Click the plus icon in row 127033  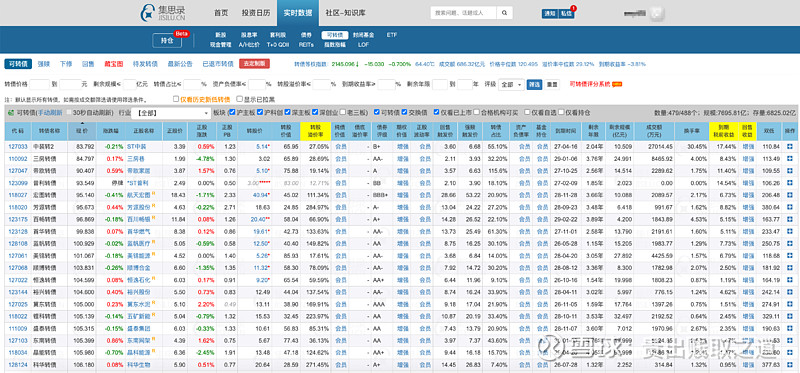tap(790, 146)
